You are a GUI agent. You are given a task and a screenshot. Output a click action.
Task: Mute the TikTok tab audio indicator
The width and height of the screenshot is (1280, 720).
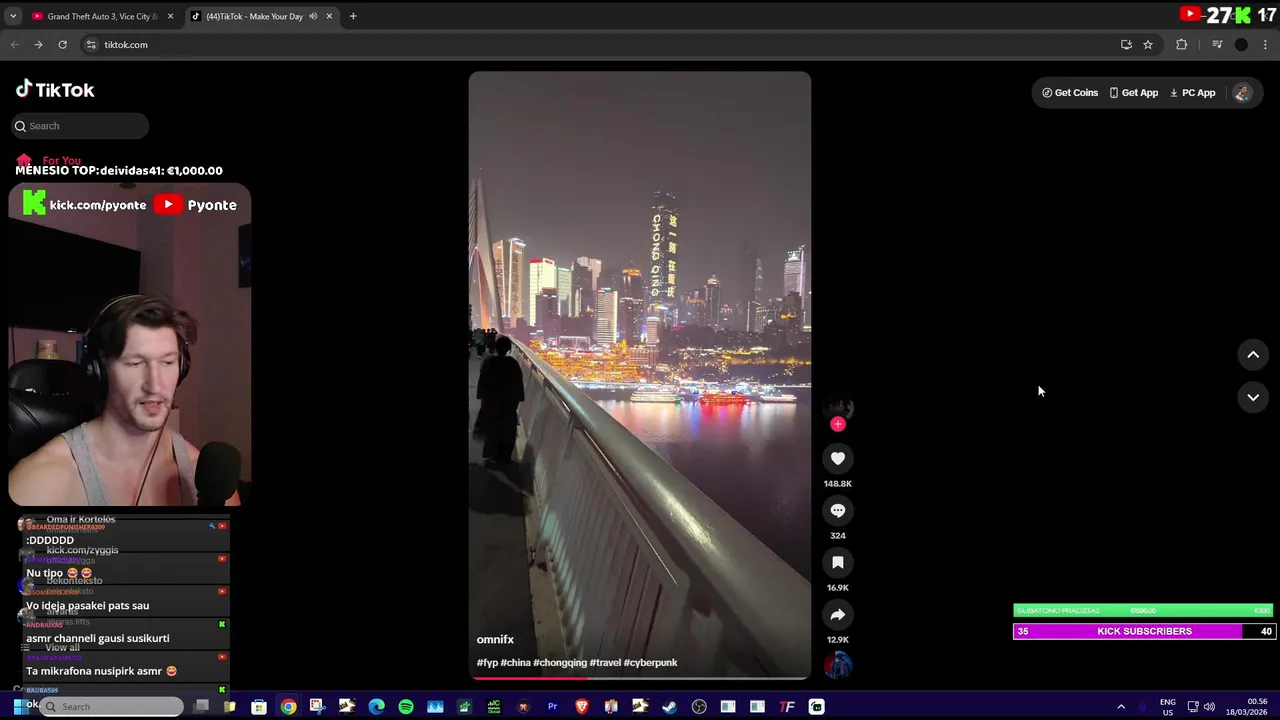[313, 16]
